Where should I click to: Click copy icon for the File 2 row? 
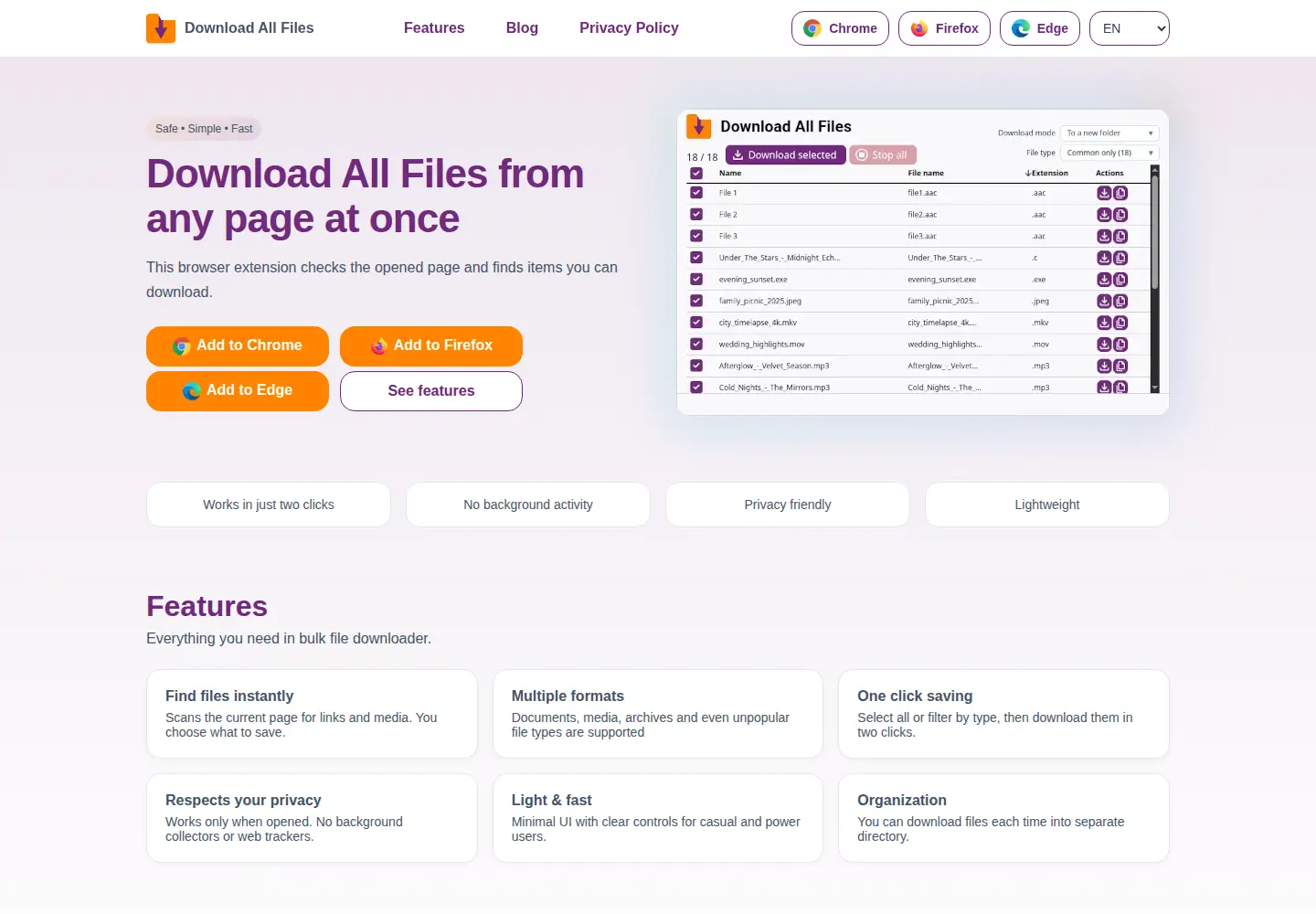1120,215
